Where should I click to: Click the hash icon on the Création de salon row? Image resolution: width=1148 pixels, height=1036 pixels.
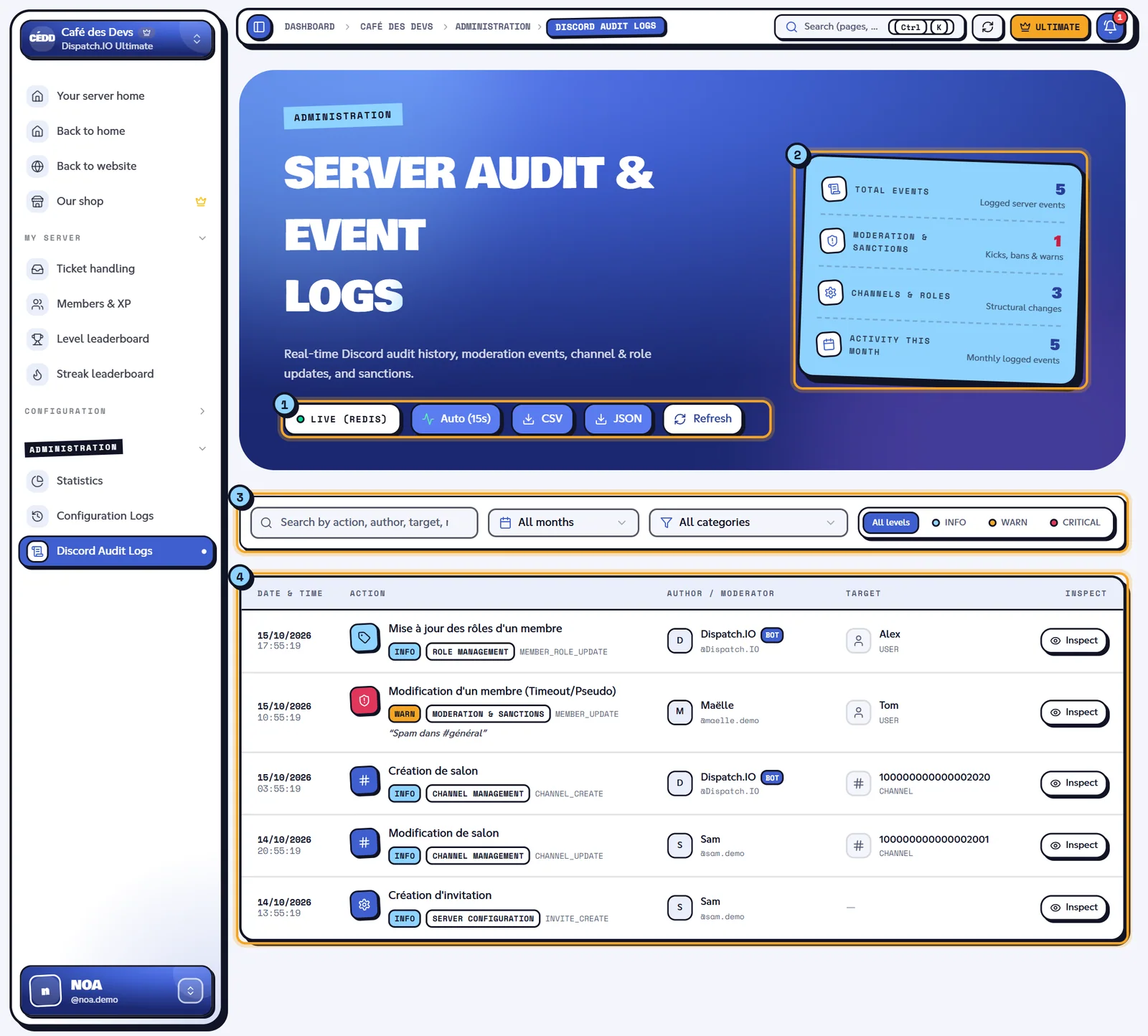coord(364,781)
